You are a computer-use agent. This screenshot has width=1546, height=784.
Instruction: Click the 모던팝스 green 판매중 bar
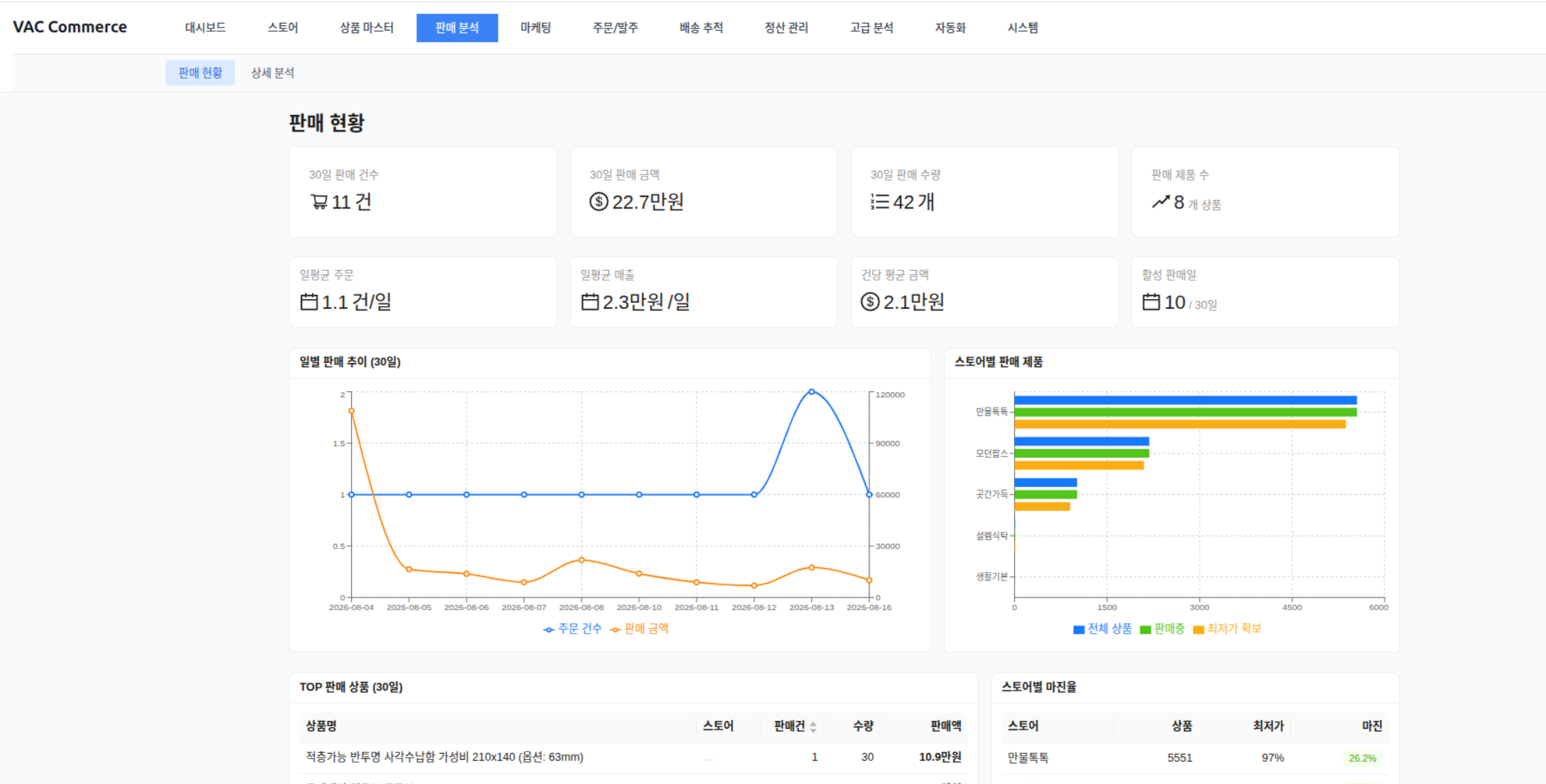[x=1081, y=454]
